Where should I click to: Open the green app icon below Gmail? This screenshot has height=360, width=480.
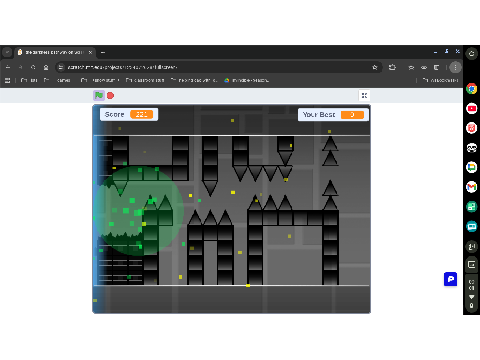pyautogui.click(x=471, y=207)
